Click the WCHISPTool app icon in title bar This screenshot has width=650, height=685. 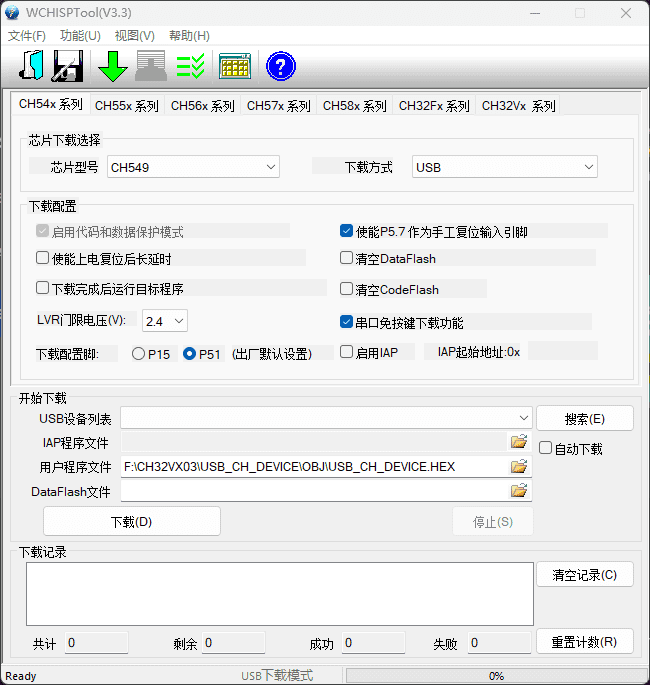coord(12,13)
